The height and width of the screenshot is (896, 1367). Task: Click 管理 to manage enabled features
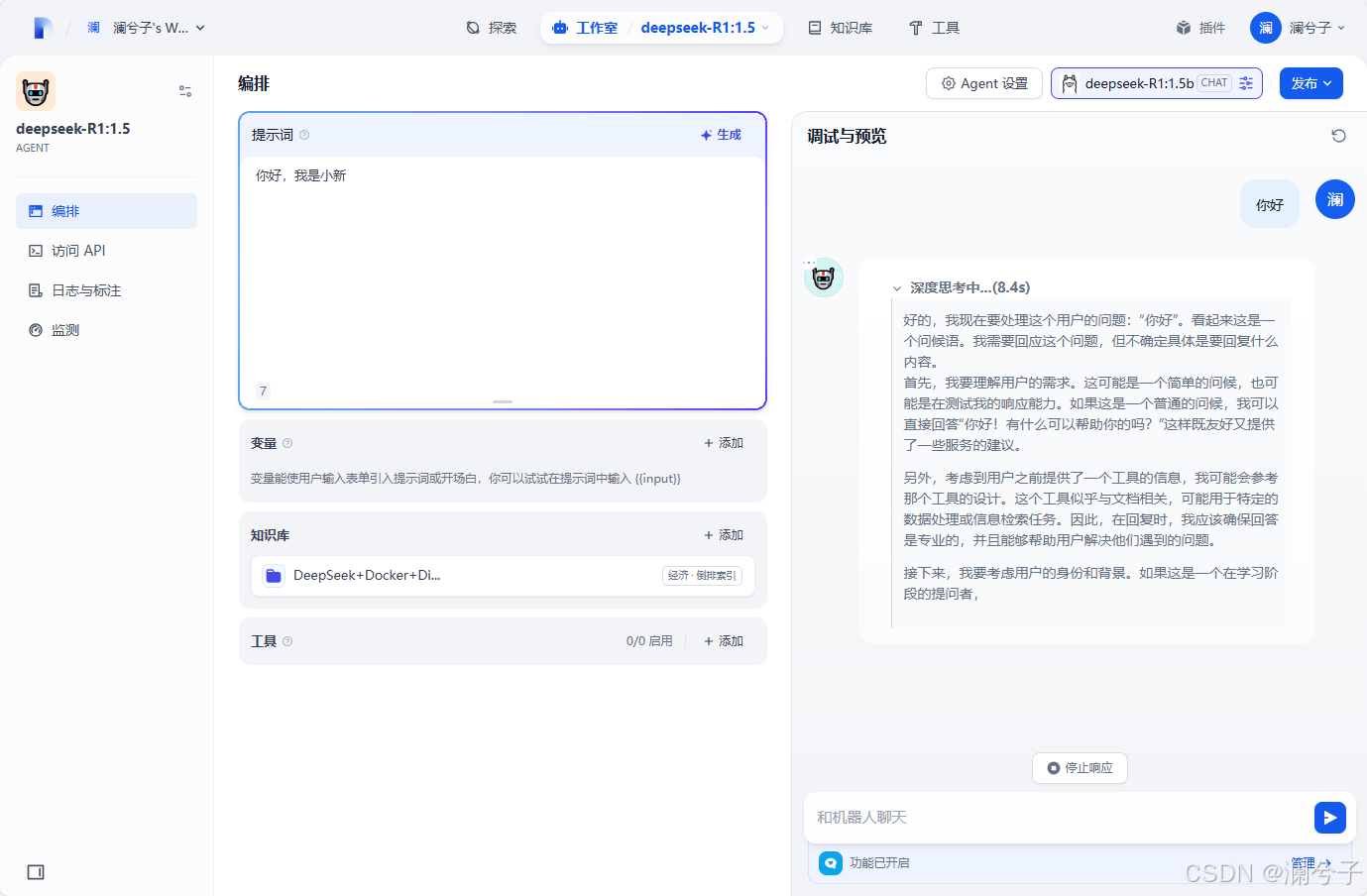click(1310, 863)
